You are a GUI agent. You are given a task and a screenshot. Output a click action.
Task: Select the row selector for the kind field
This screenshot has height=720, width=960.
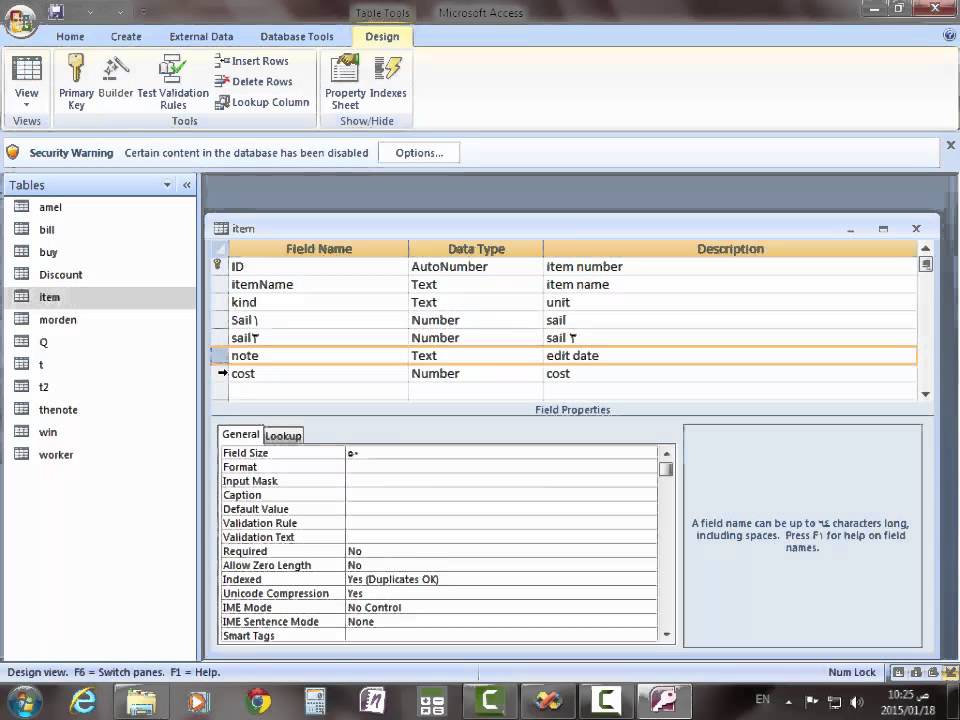click(x=220, y=302)
